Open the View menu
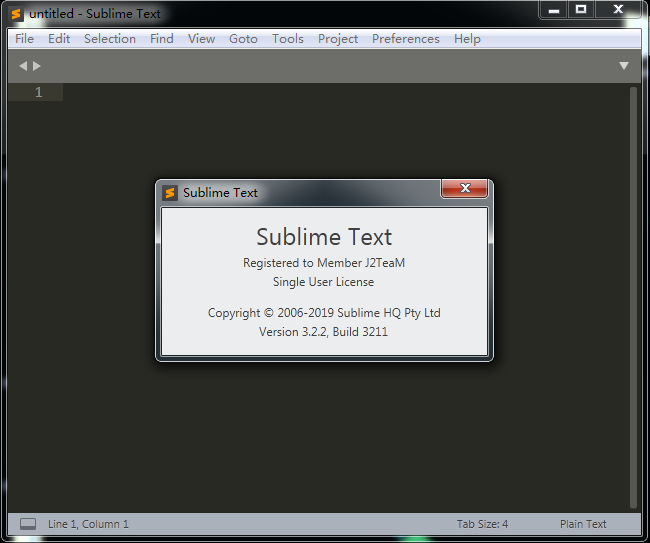Screen dimensions: 650x543 pos(201,39)
